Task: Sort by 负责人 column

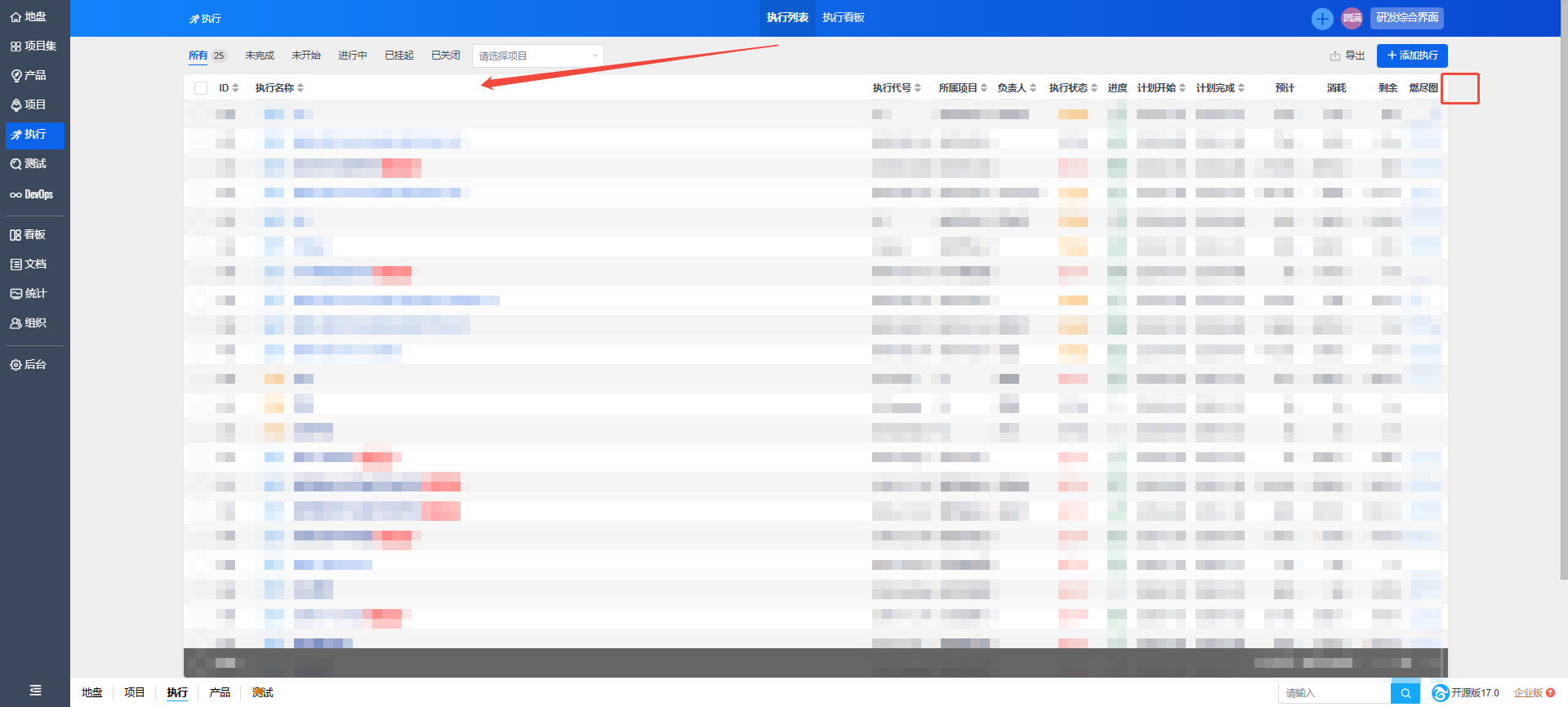Action: tap(1017, 88)
